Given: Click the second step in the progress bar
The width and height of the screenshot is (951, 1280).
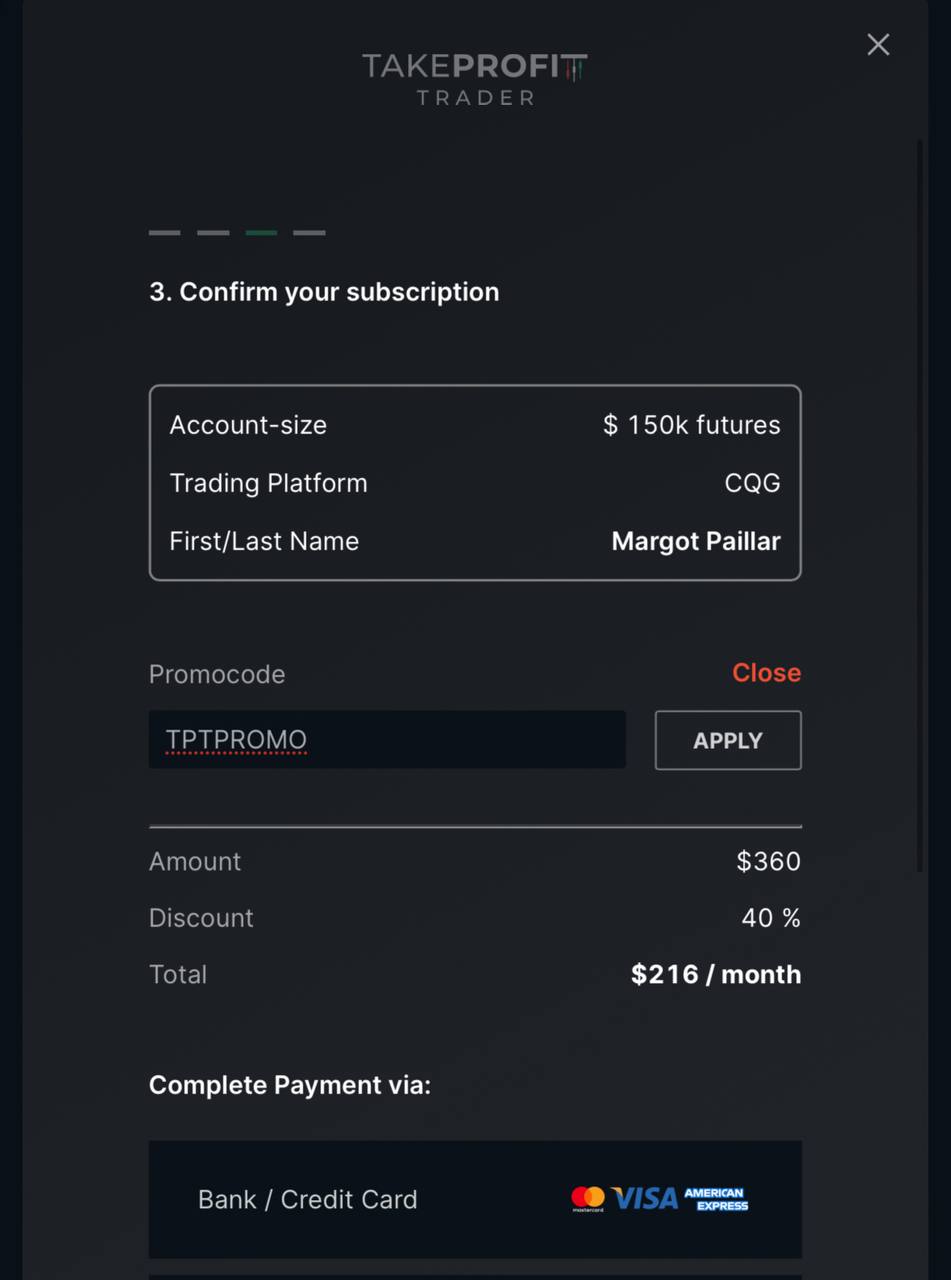Looking at the screenshot, I should click(212, 232).
